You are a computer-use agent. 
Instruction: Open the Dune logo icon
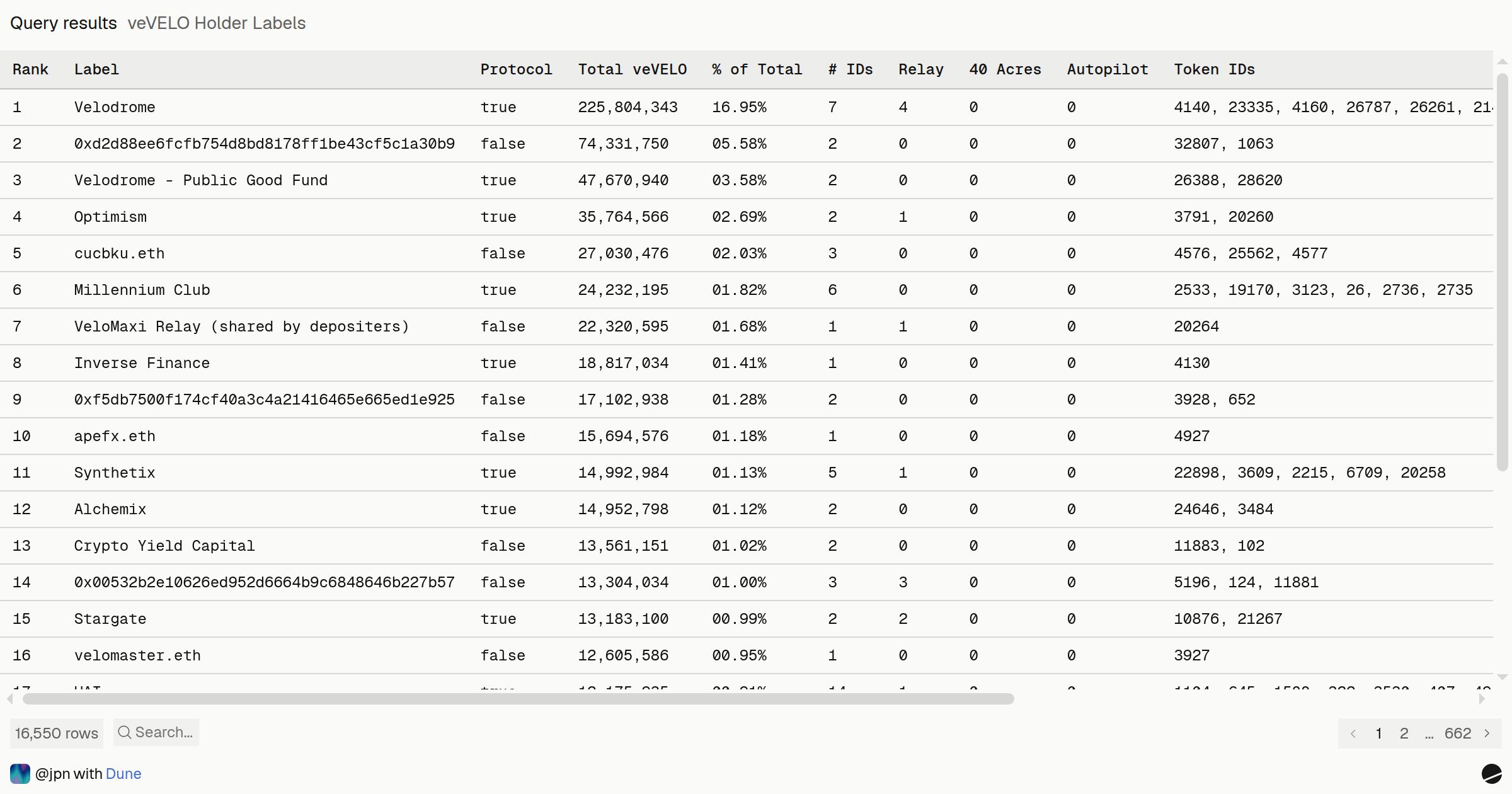coord(1491,774)
